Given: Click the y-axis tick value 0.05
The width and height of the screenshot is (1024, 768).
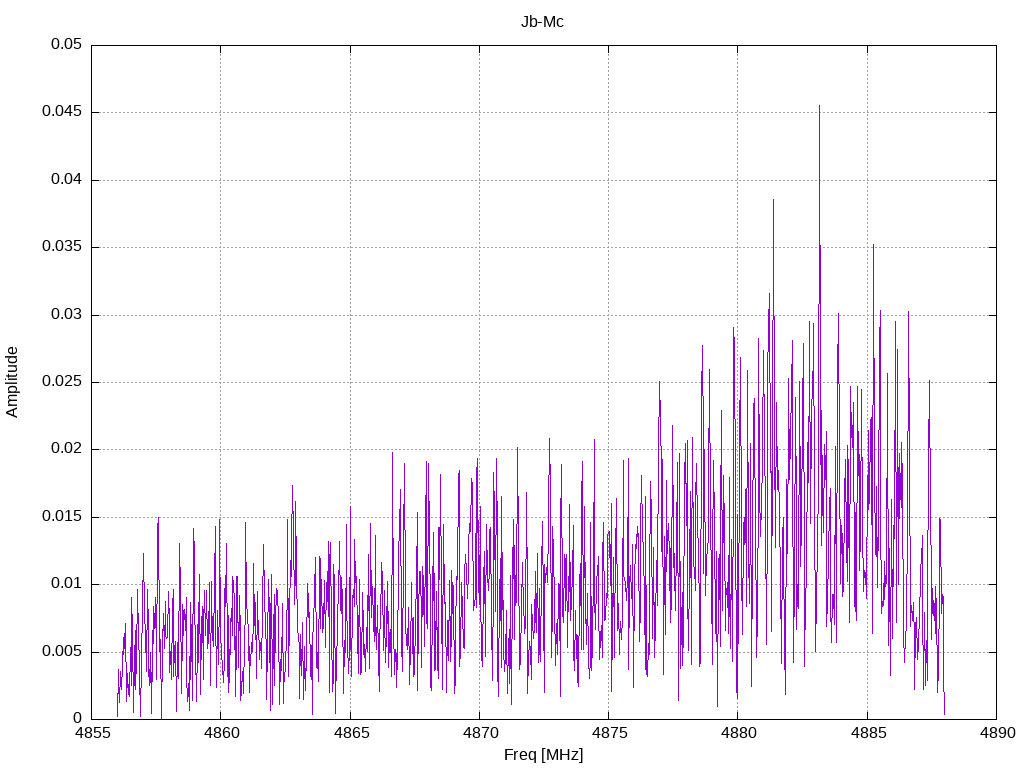Looking at the screenshot, I should [67, 44].
